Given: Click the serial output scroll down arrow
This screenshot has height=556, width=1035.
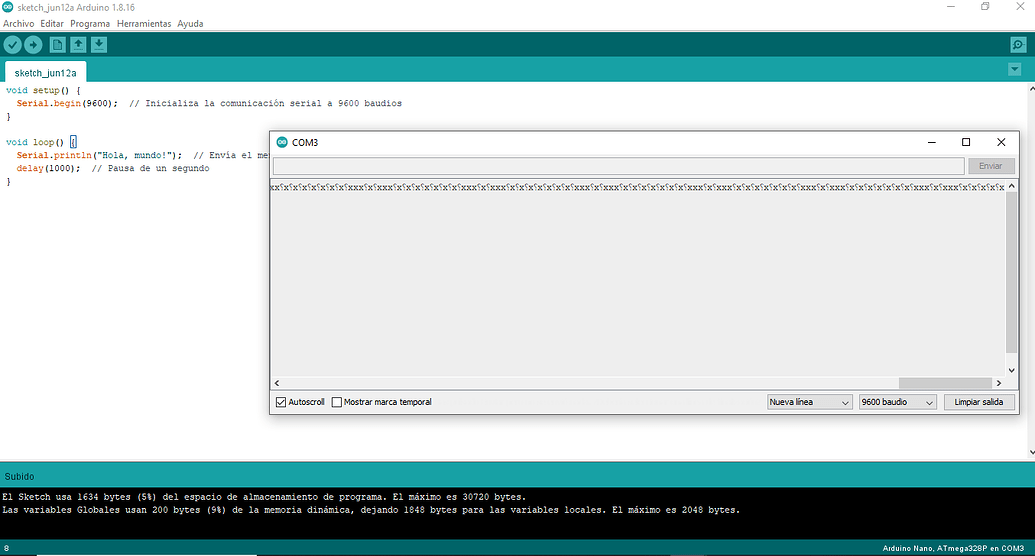Looking at the screenshot, I should (x=1011, y=370).
